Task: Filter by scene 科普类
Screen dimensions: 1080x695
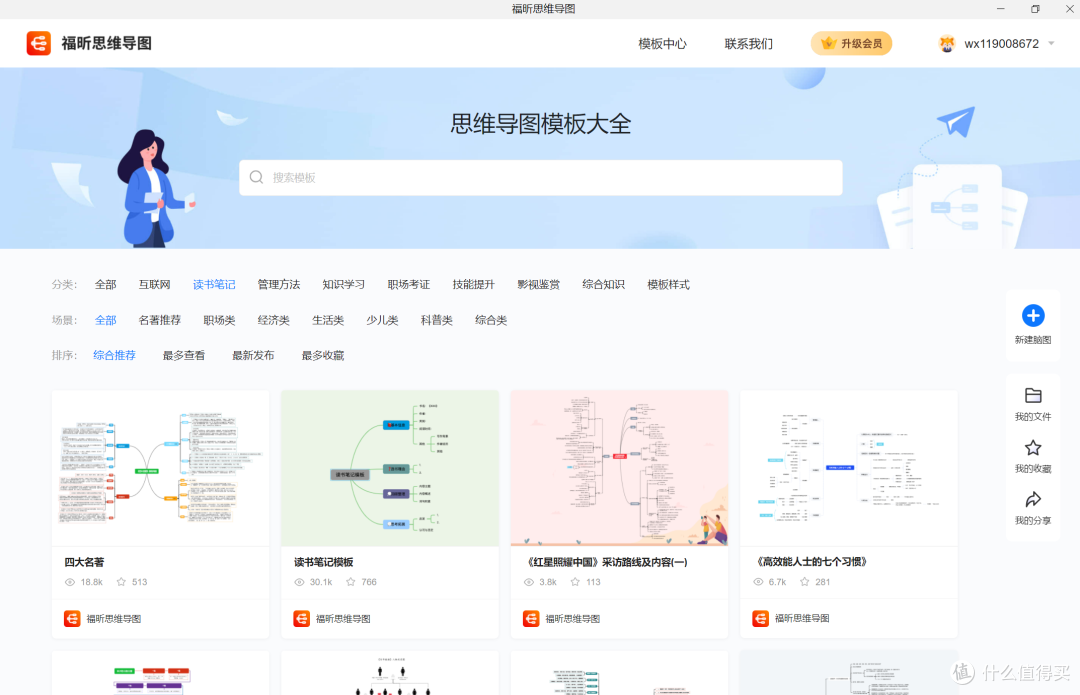Action: (437, 320)
